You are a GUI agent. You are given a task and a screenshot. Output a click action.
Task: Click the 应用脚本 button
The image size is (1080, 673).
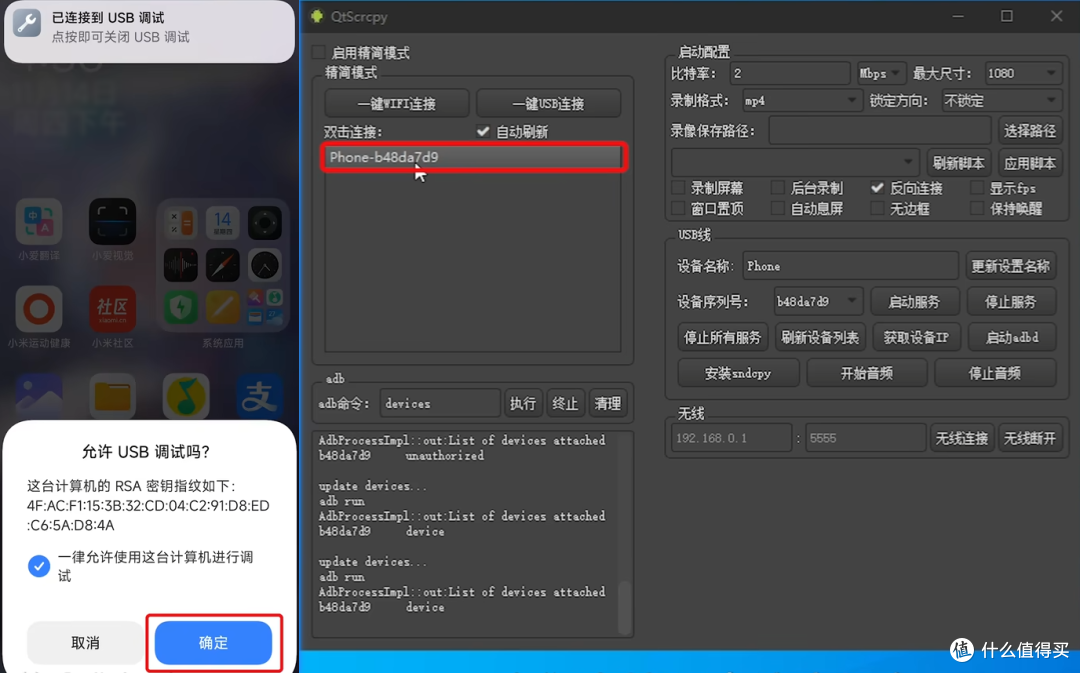click(1030, 163)
